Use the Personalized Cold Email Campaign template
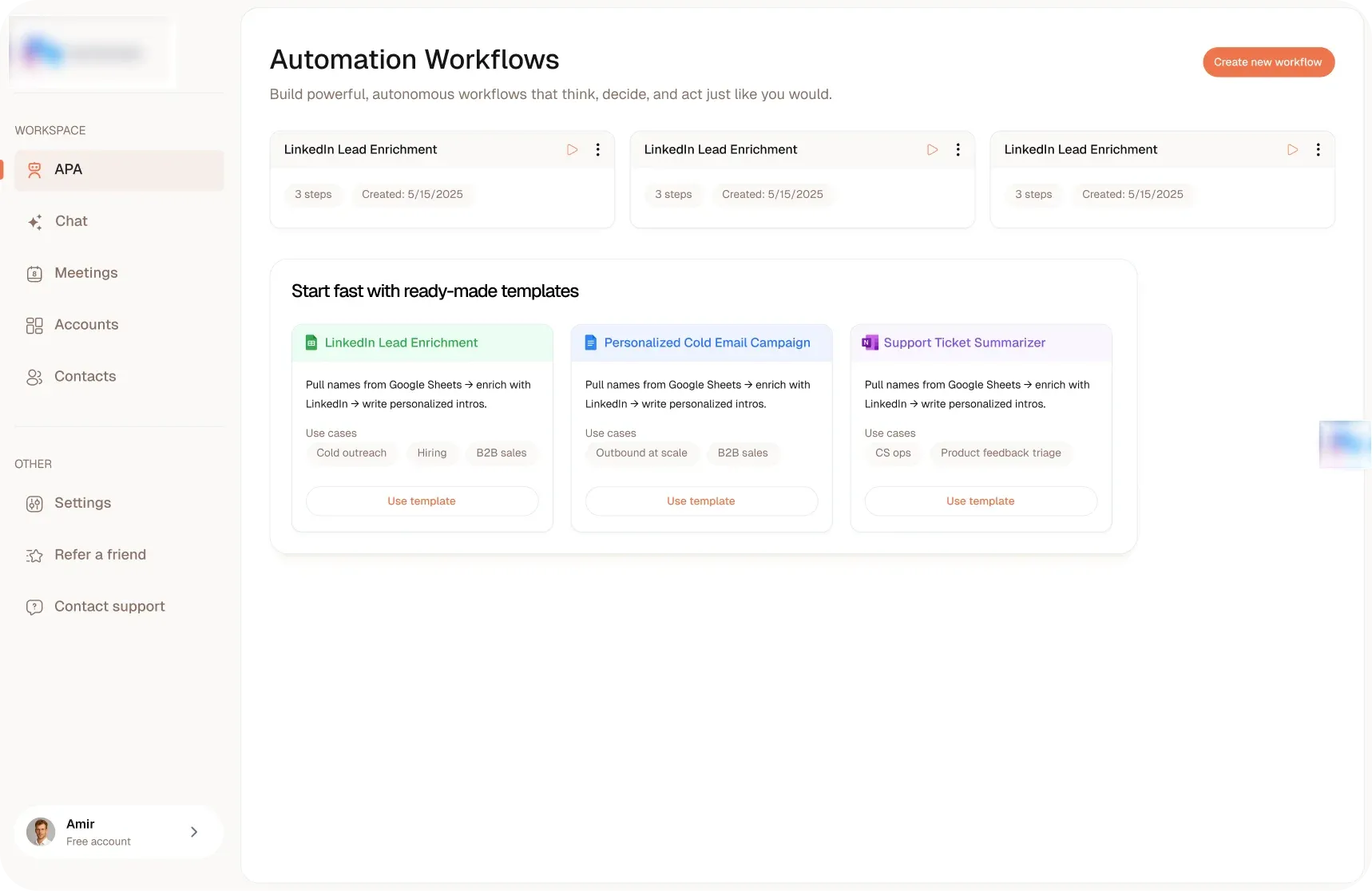This screenshot has height=891, width=1372. (x=700, y=501)
